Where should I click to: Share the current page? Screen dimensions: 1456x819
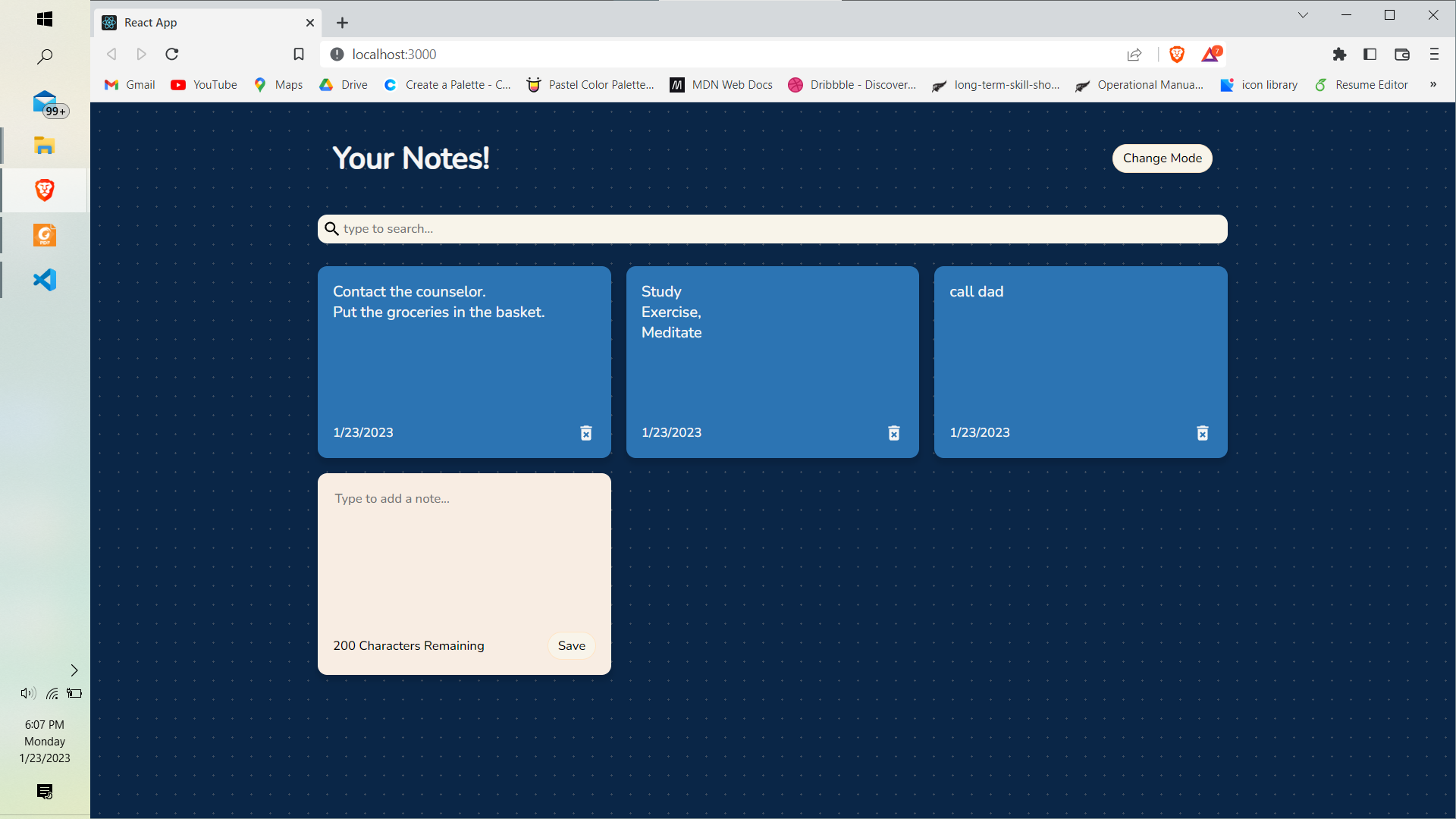tap(1134, 54)
